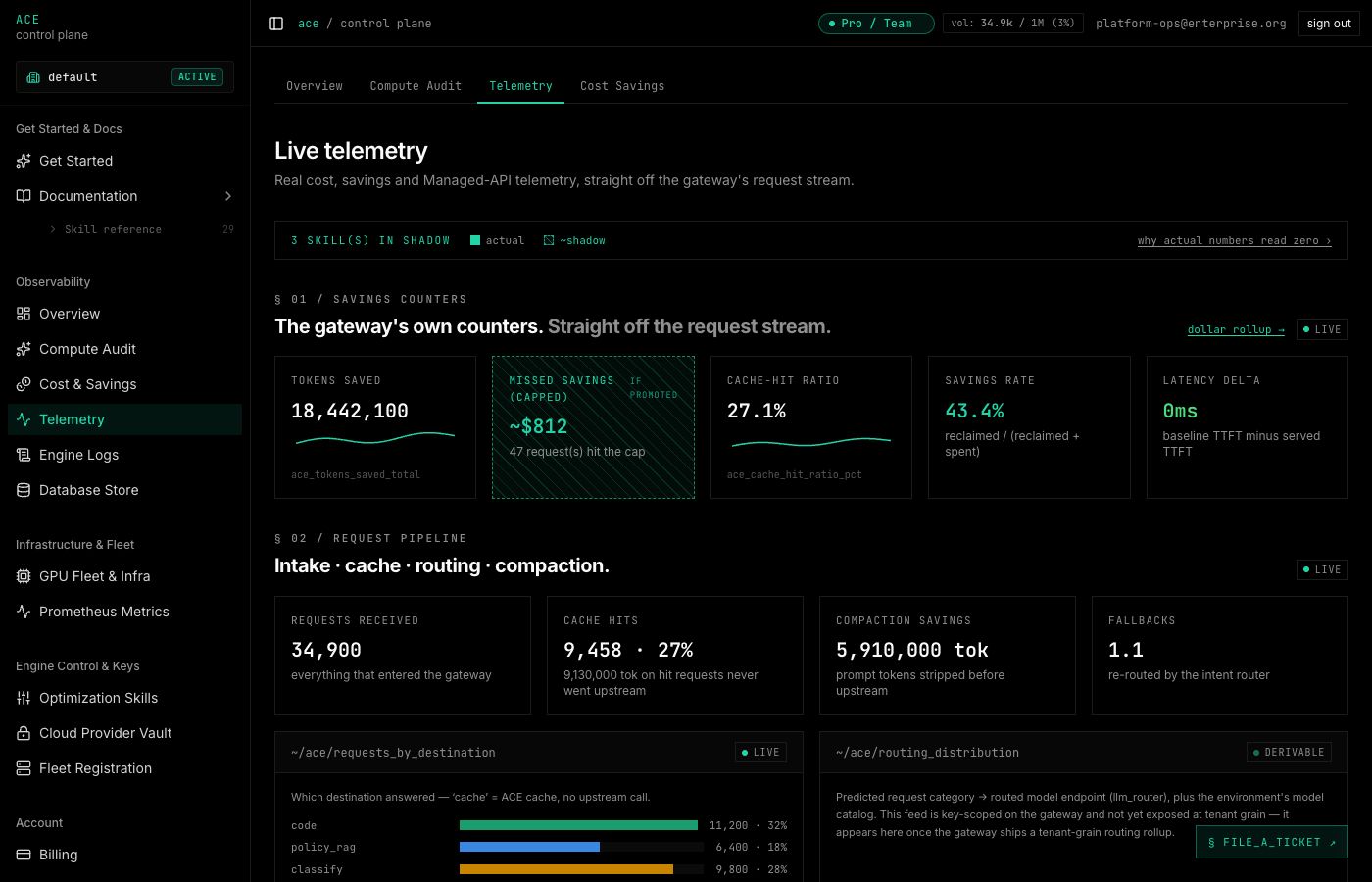Viewport: 1372px width, 882px height.
Task: Click the default workspace building icon
Action: pyautogui.click(x=33, y=77)
